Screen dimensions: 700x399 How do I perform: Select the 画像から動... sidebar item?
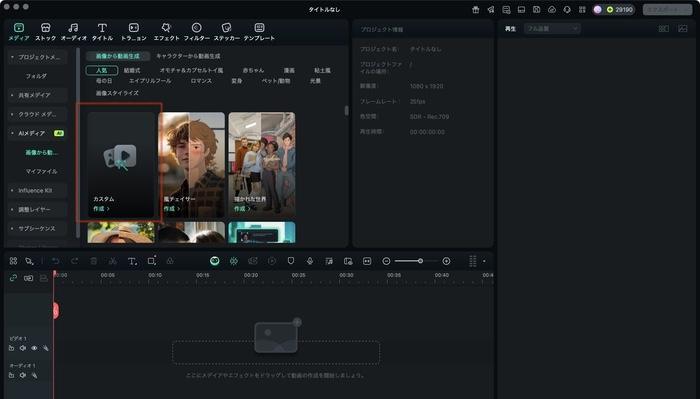[x=41, y=152]
